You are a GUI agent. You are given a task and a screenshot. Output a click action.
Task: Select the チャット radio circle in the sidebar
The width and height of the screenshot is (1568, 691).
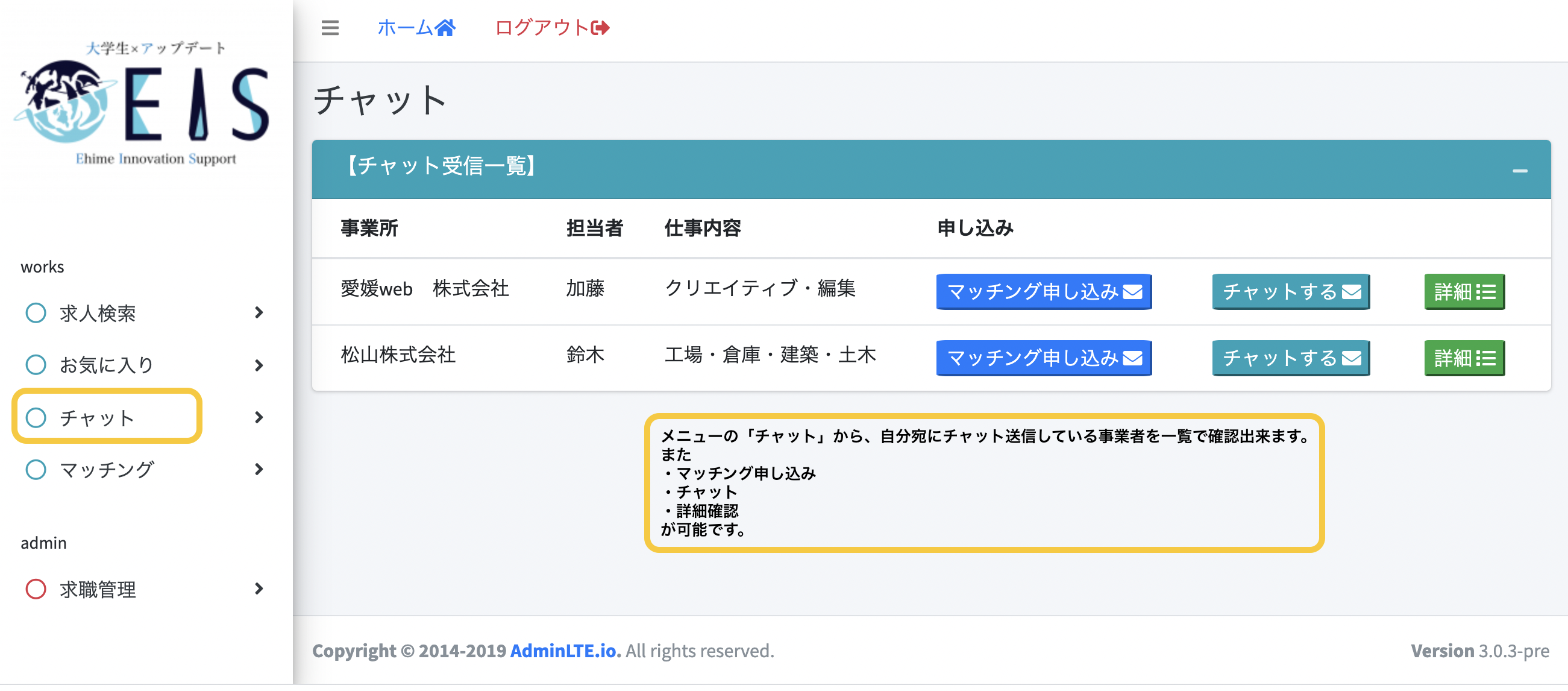[x=36, y=417]
